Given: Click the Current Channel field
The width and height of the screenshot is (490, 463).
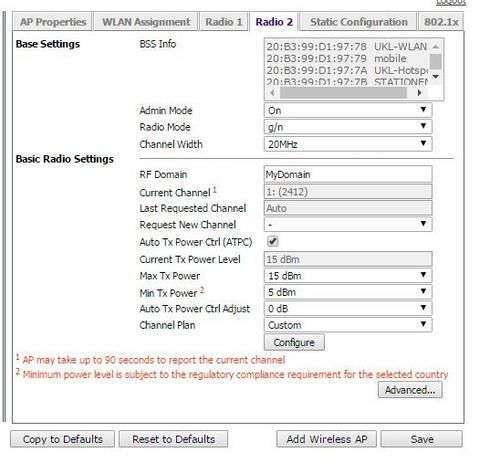Looking at the screenshot, I should coord(348,192).
